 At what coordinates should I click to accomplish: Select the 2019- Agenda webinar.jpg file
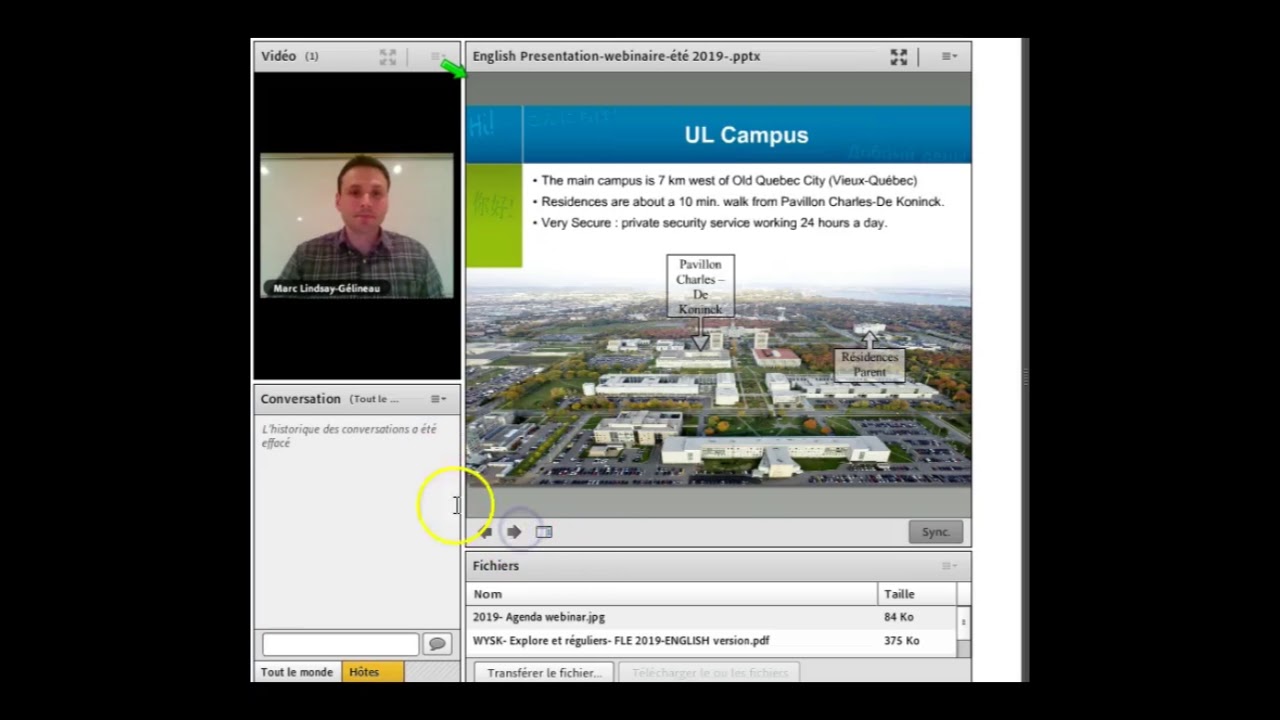(x=711, y=617)
